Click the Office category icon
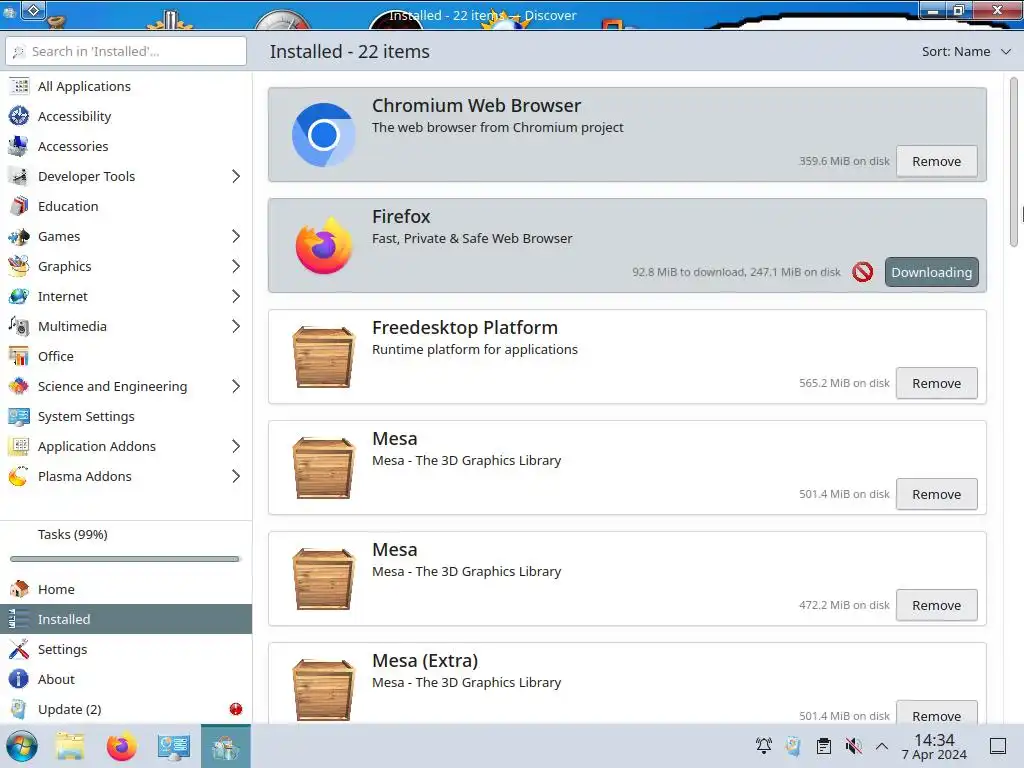This screenshot has height=768, width=1024. click(x=19, y=357)
